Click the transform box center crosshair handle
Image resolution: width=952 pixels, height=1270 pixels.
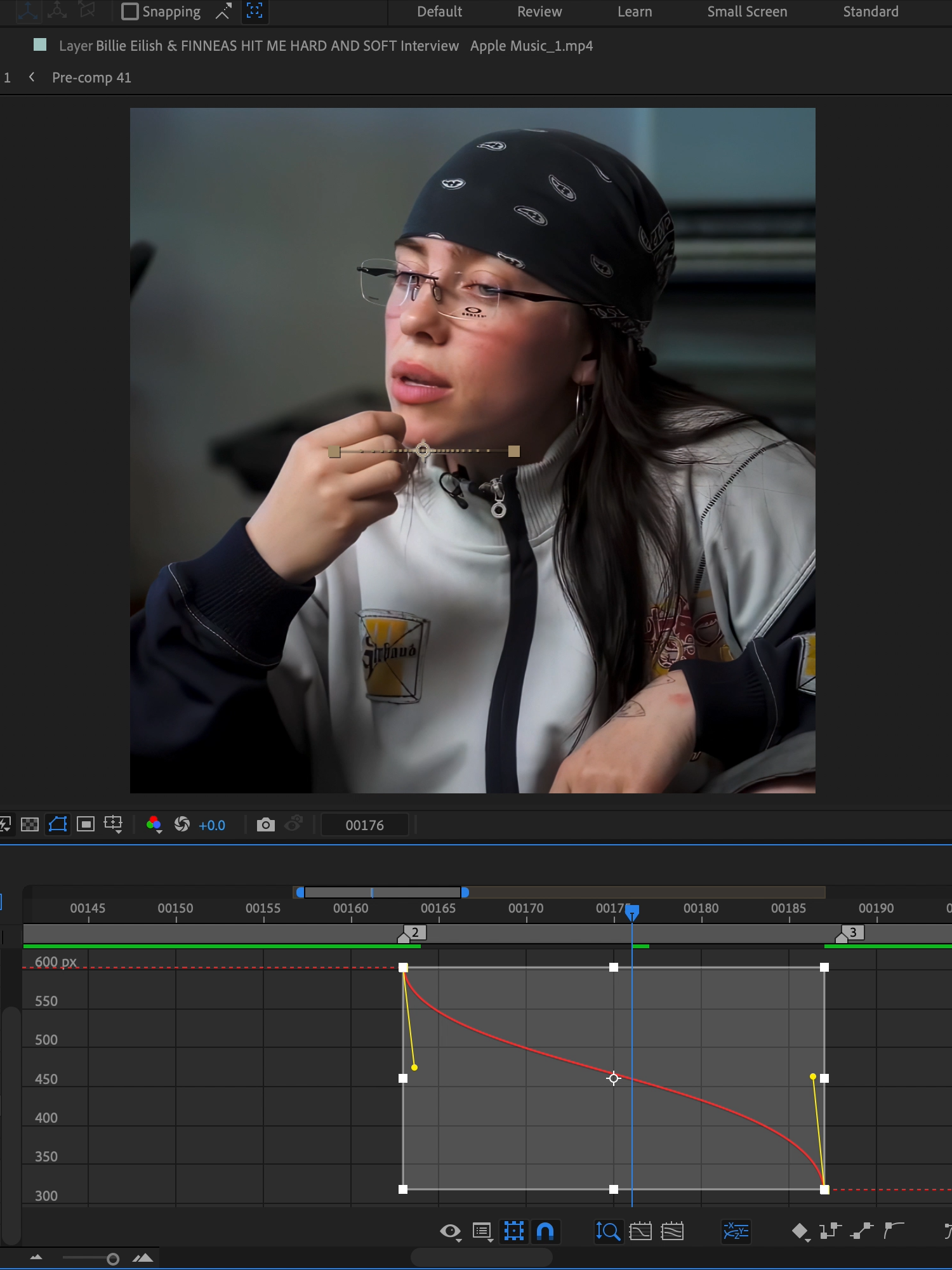pyautogui.click(x=614, y=1078)
